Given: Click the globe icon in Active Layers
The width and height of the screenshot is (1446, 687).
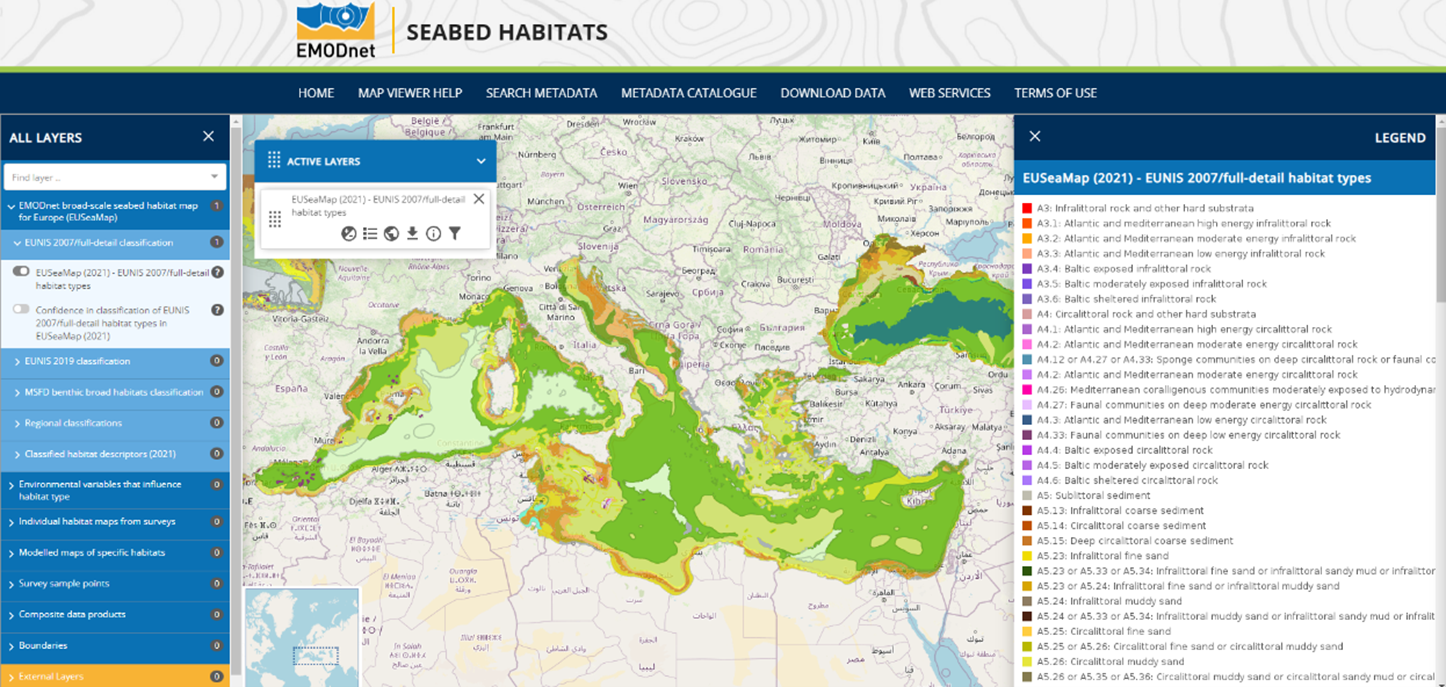Looking at the screenshot, I should [391, 234].
